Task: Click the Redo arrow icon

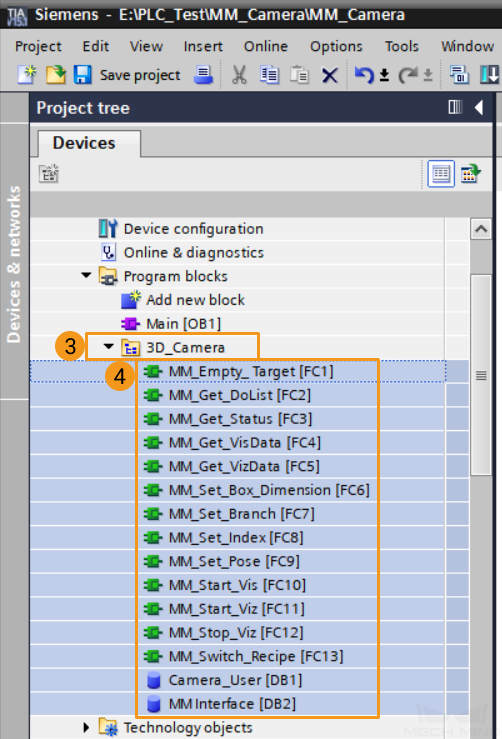Action: coord(408,74)
